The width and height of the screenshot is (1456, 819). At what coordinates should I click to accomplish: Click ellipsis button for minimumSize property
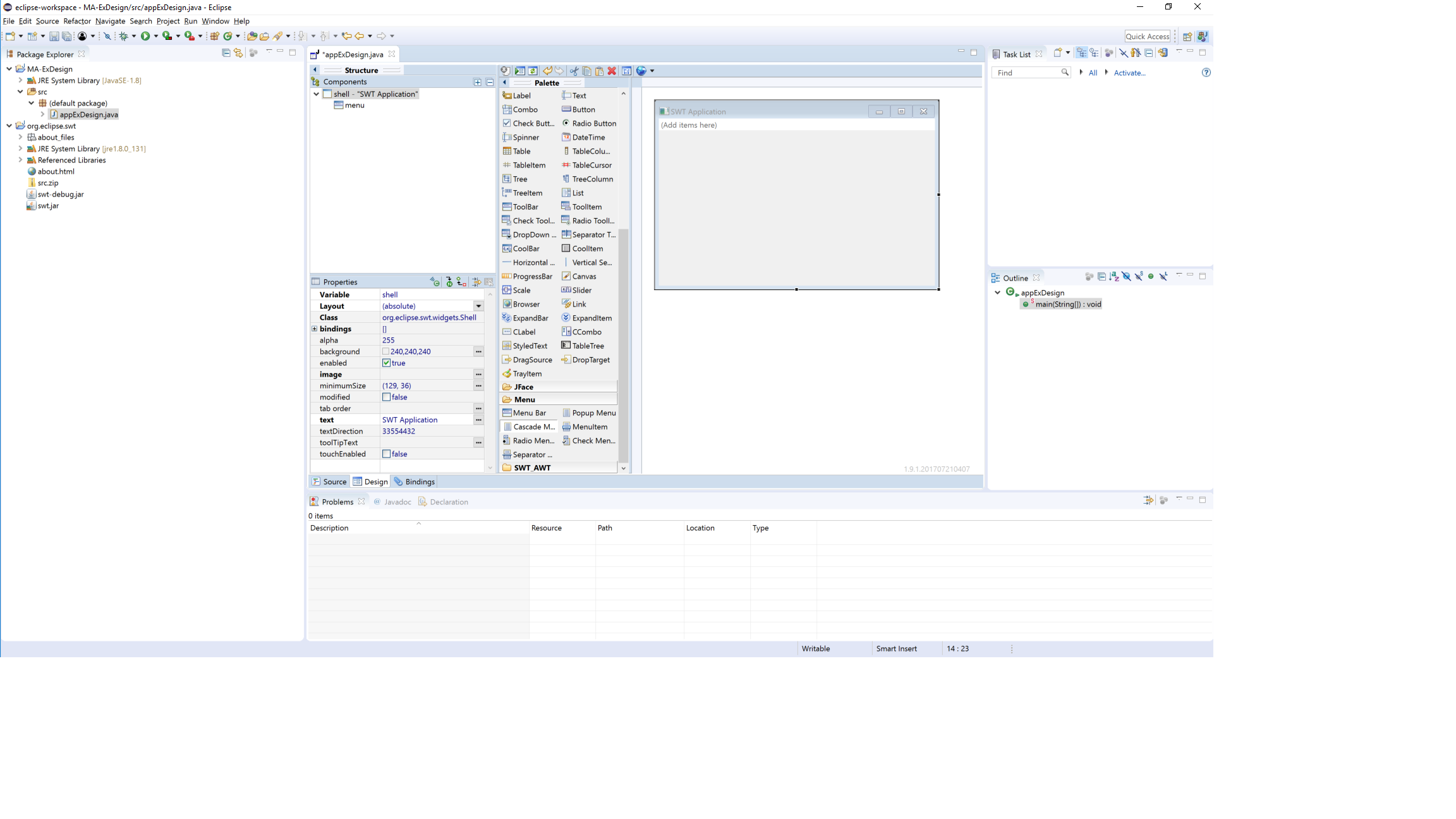[478, 385]
